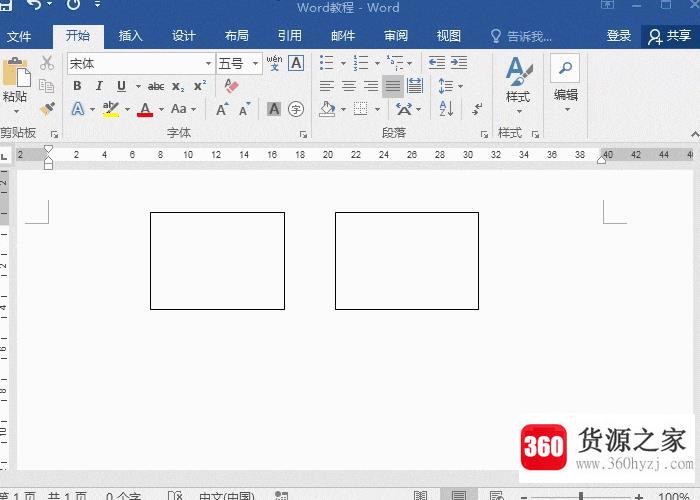Click the phonetic guide wén icon
Viewport: 700px width, 500px height.
point(274,63)
